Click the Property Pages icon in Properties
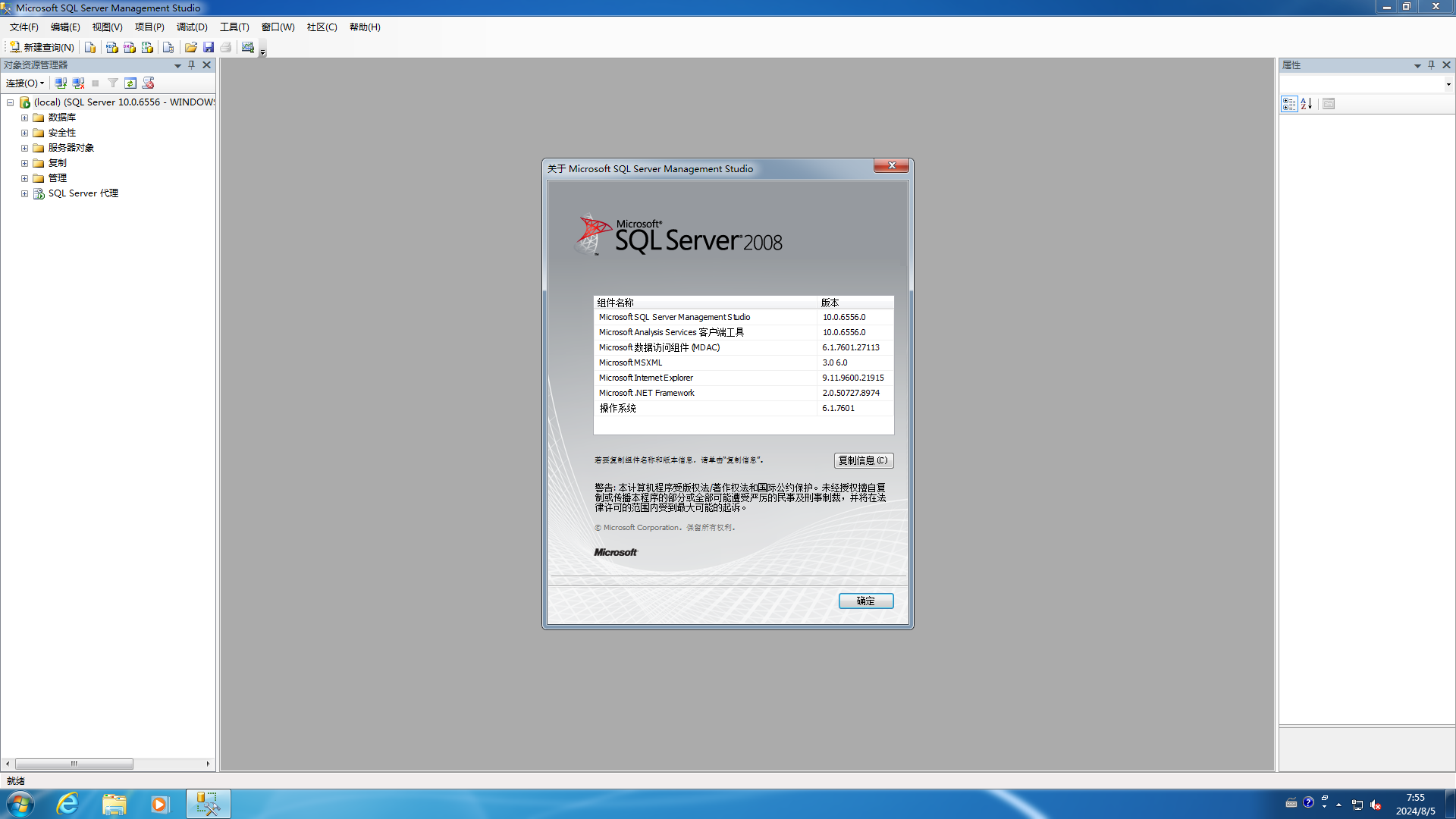The image size is (1456, 819). [x=1329, y=104]
